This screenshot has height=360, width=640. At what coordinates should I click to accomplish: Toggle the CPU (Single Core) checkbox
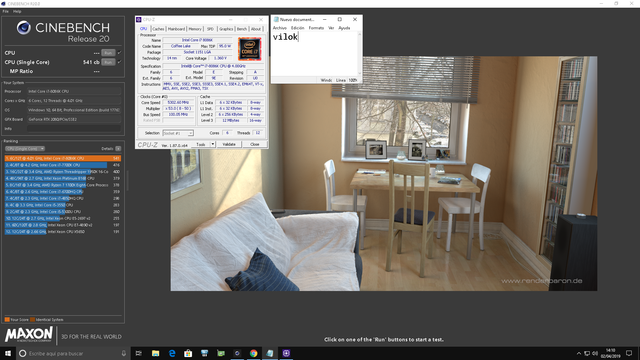tap(119, 62)
